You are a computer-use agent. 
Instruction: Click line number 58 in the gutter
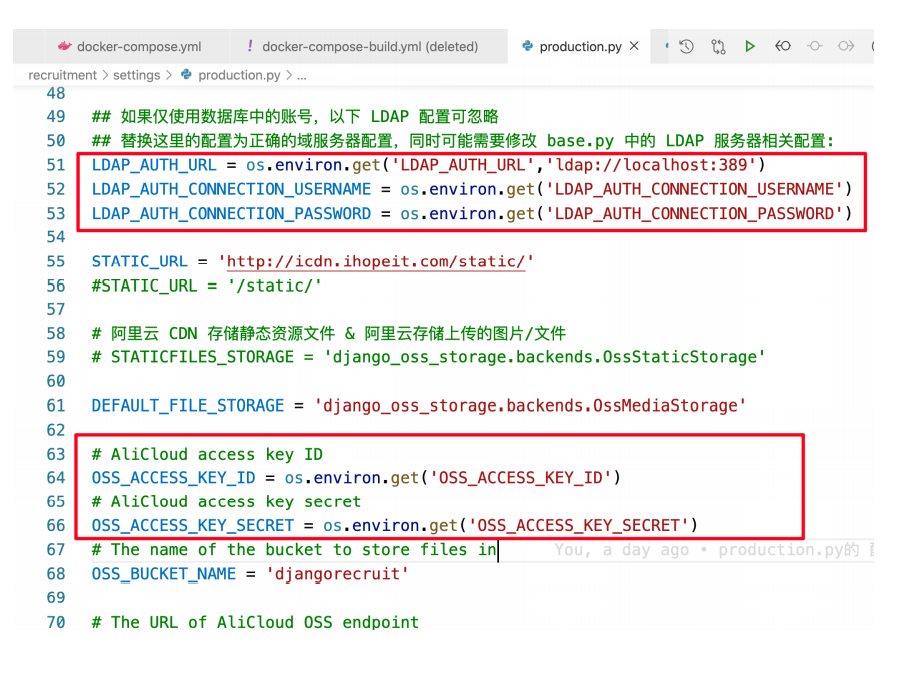55,334
